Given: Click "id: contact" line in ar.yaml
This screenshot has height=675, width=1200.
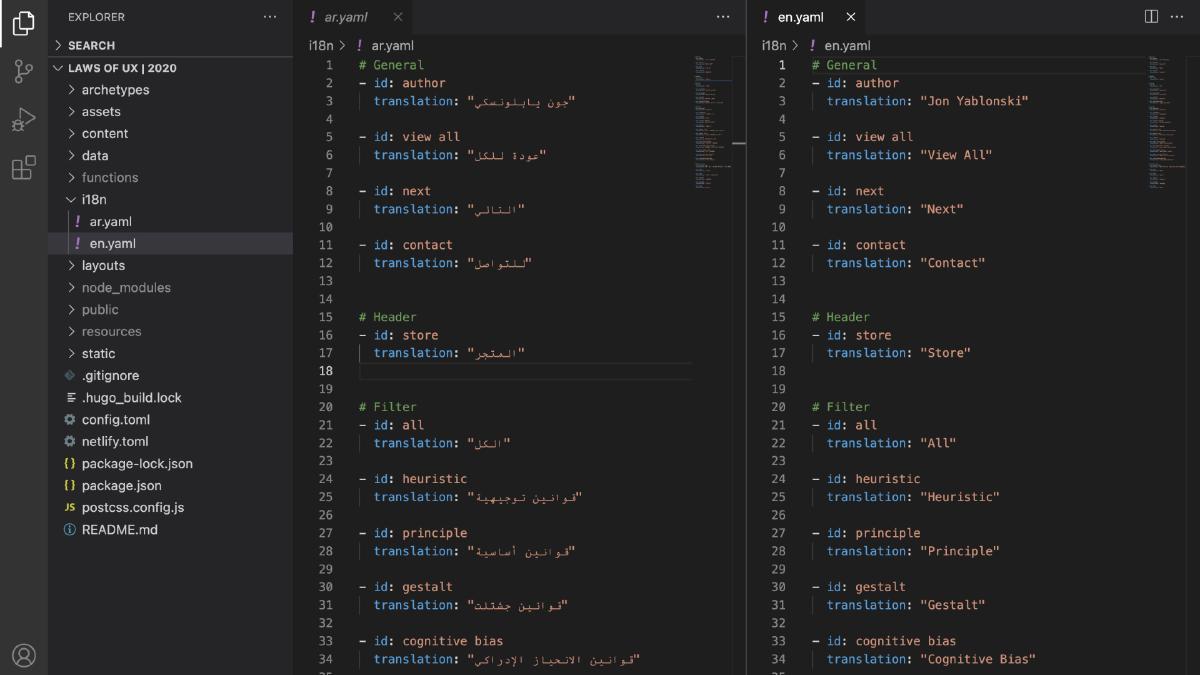Looking at the screenshot, I should (x=406, y=245).
